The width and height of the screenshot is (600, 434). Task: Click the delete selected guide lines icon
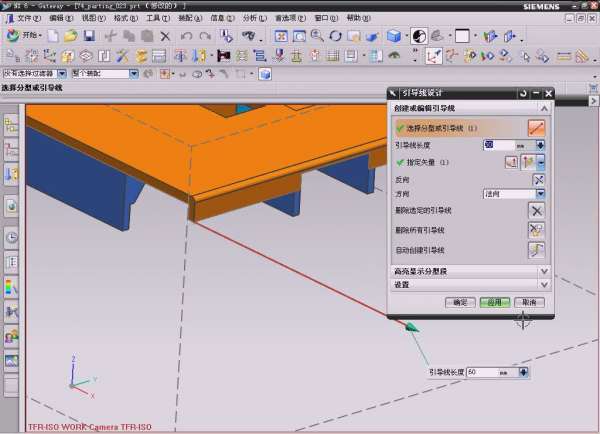click(537, 210)
